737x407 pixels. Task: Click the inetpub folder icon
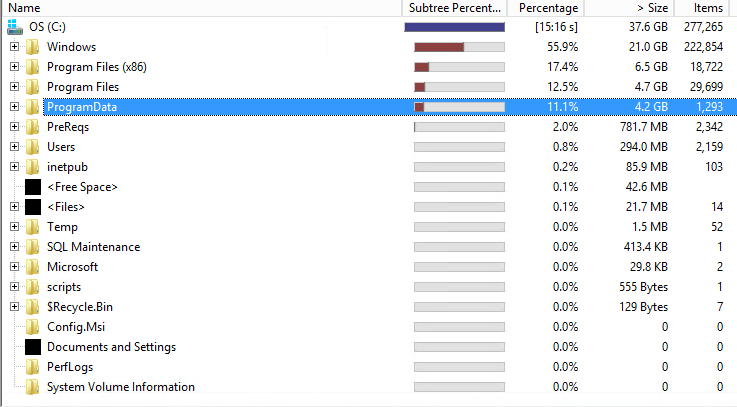[x=33, y=167]
